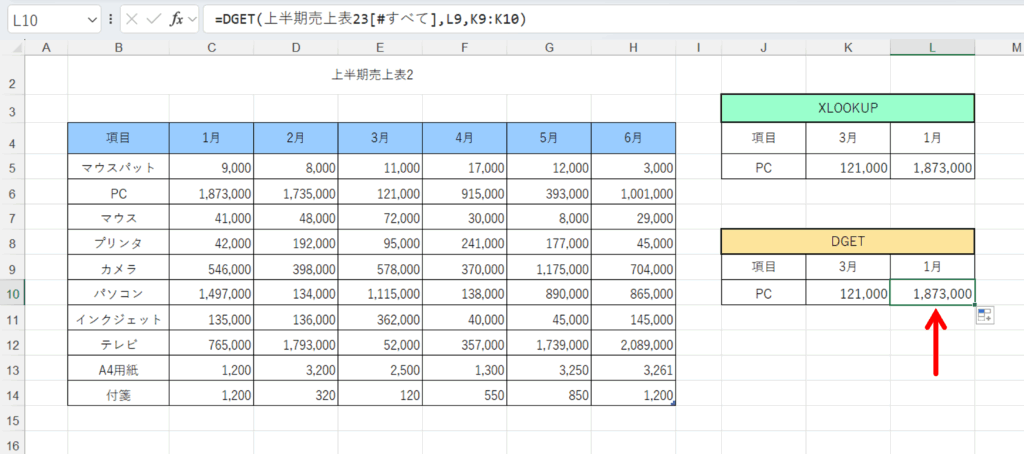Select row 10 header
This screenshot has height=454, width=1024.
tap(12, 293)
